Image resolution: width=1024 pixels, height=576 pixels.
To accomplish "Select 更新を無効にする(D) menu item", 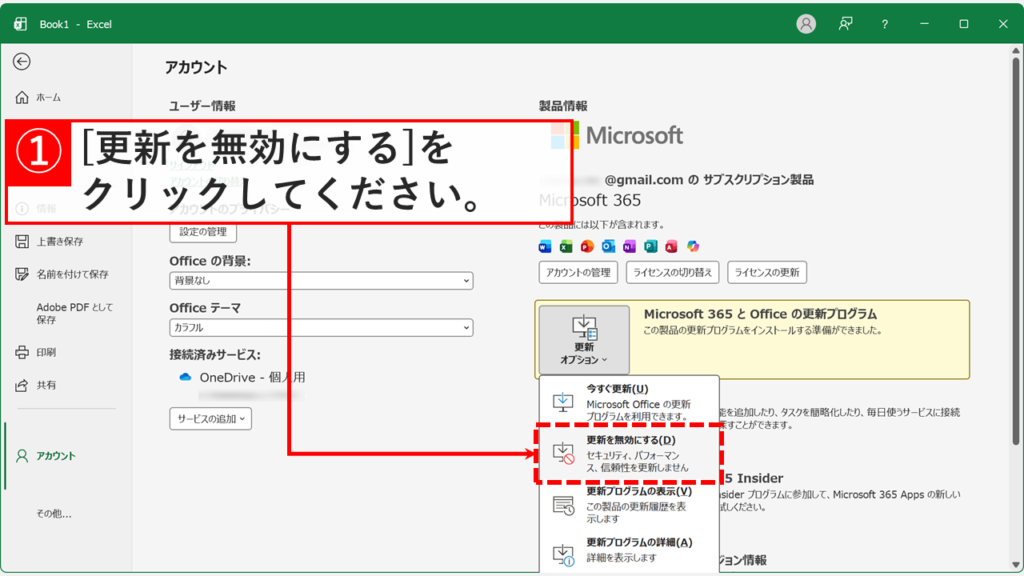I will 629,453.
